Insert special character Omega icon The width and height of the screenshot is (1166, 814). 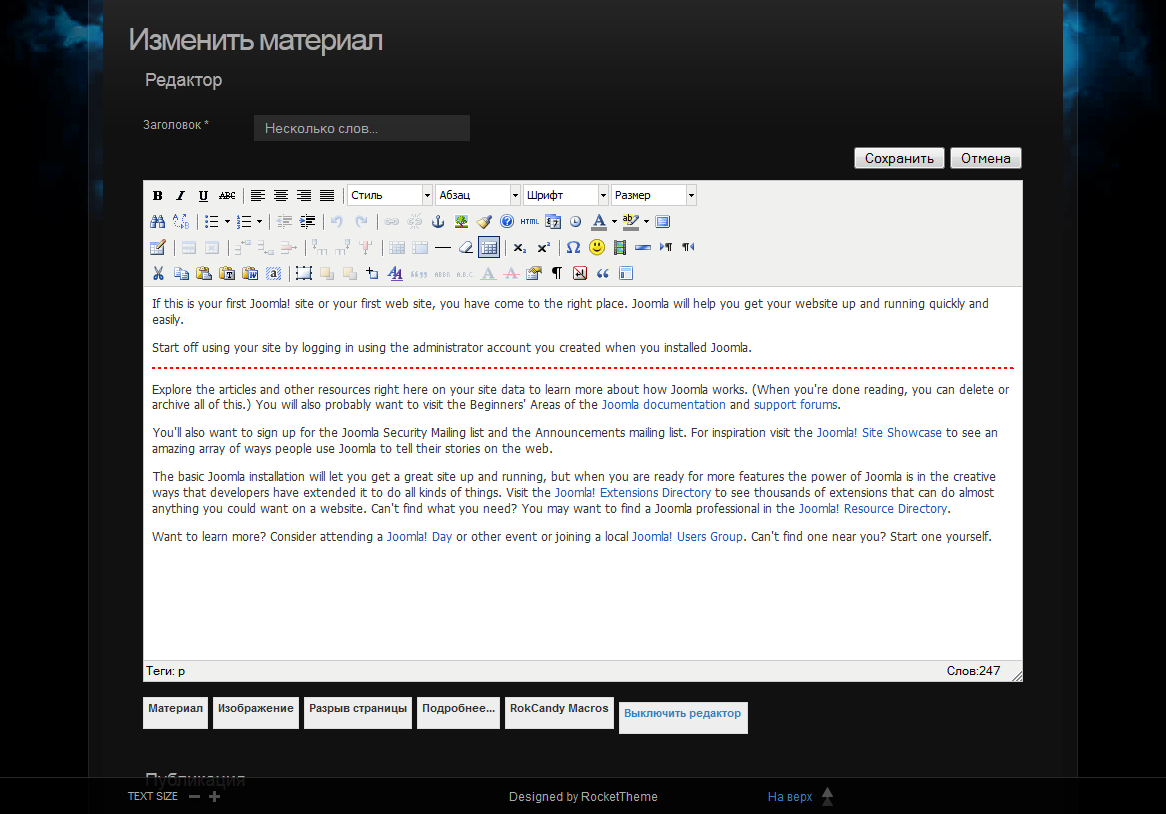click(x=573, y=248)
